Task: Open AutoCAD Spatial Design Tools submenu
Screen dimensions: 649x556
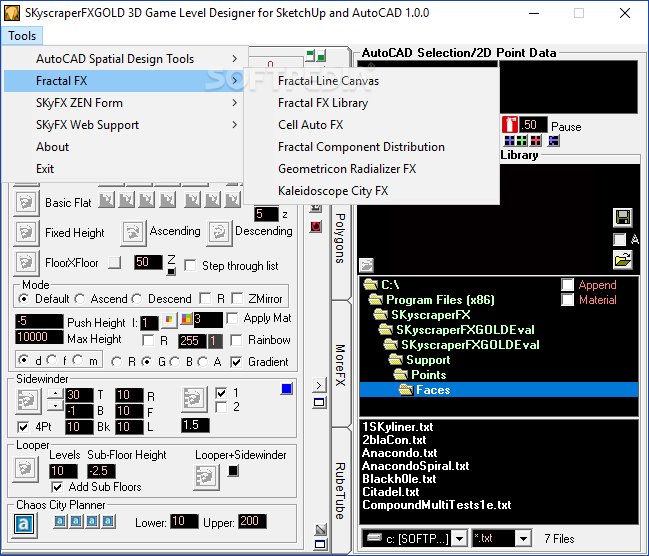Action: tap(123, 59)
